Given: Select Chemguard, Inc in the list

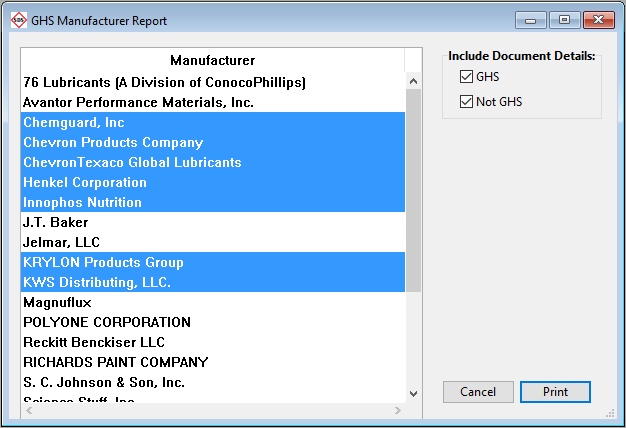Looking at the screenshot, I should 74,122.
